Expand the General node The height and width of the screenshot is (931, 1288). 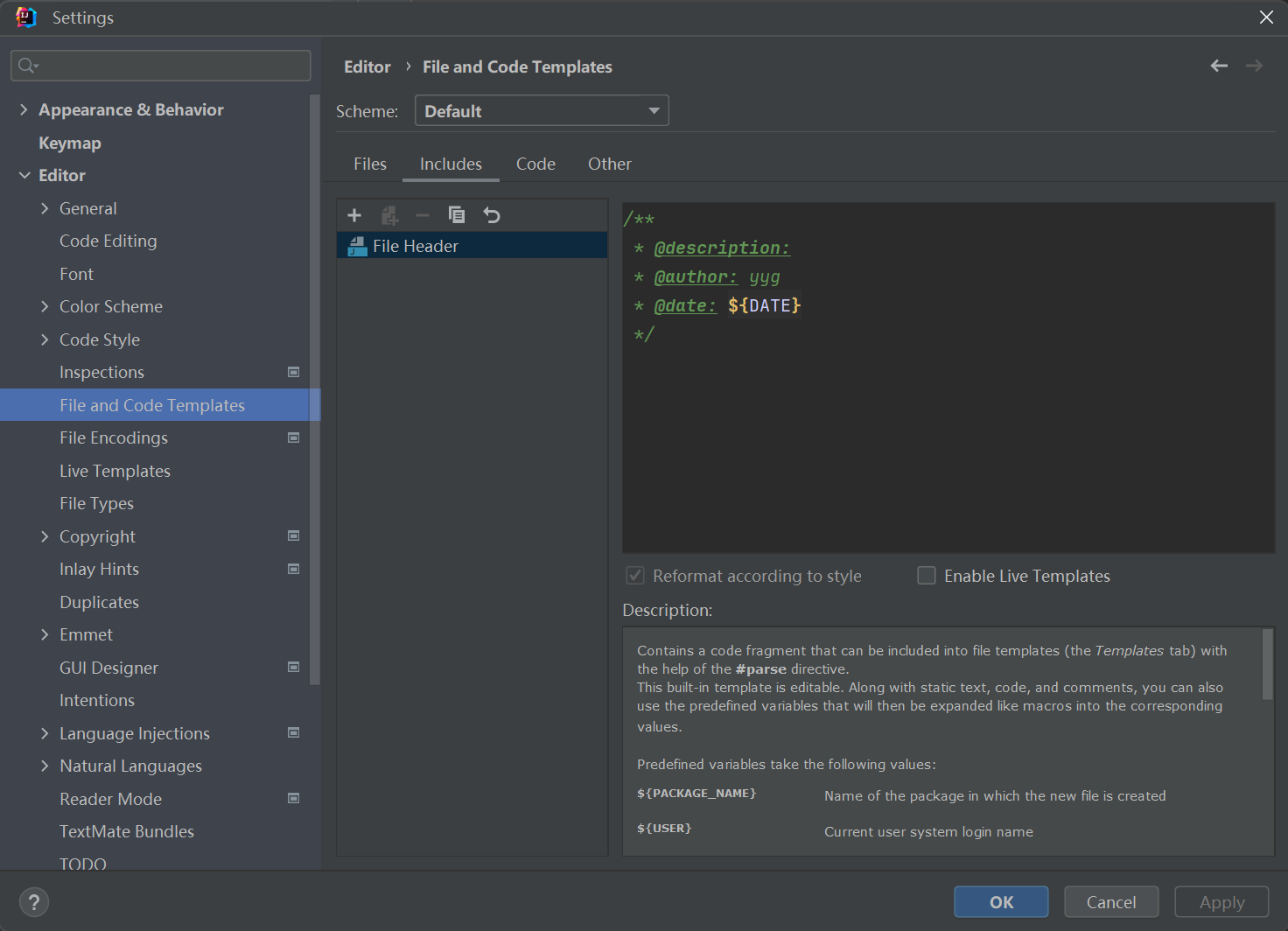45,208
